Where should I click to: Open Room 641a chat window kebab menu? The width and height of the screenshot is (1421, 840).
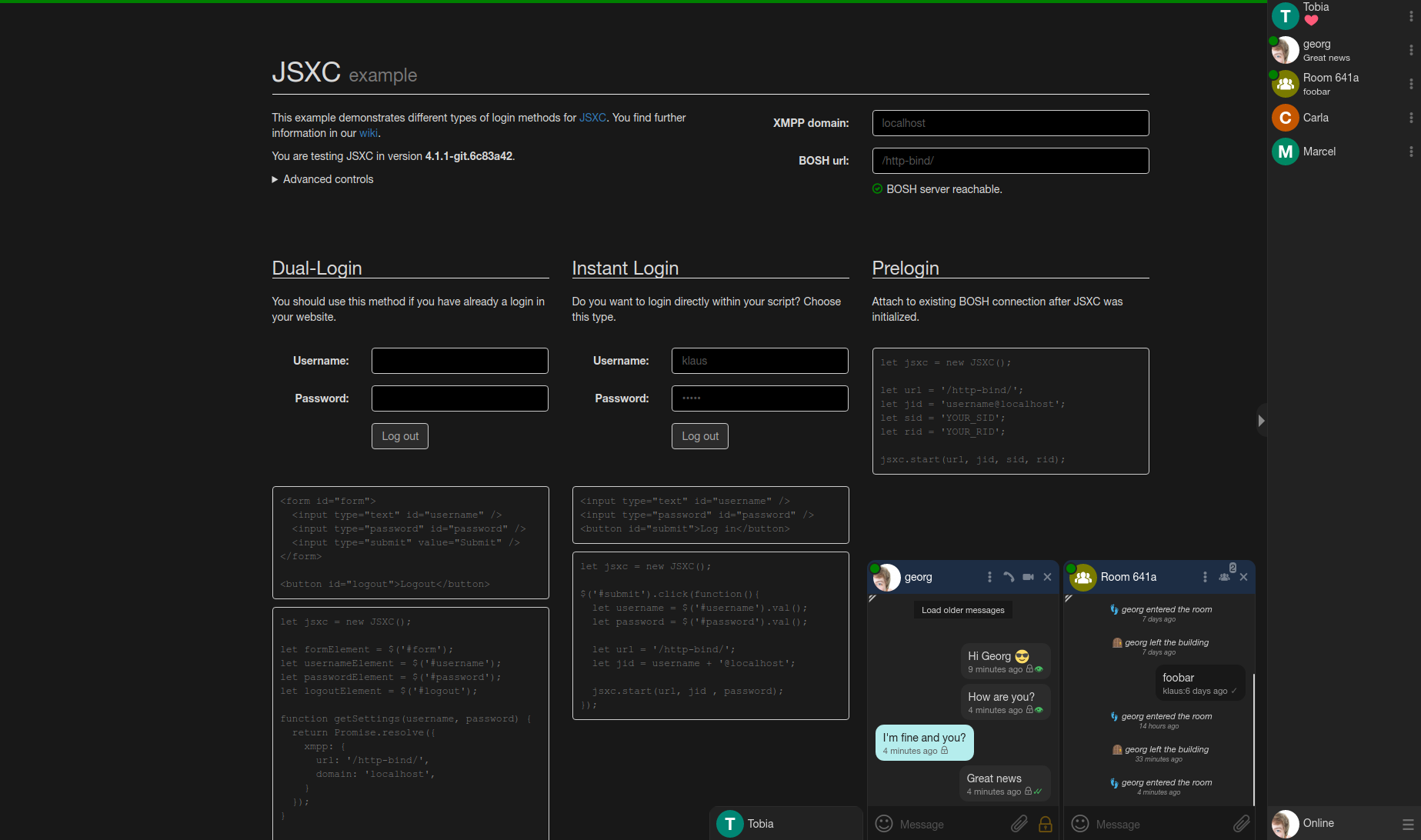point(1205,577)
